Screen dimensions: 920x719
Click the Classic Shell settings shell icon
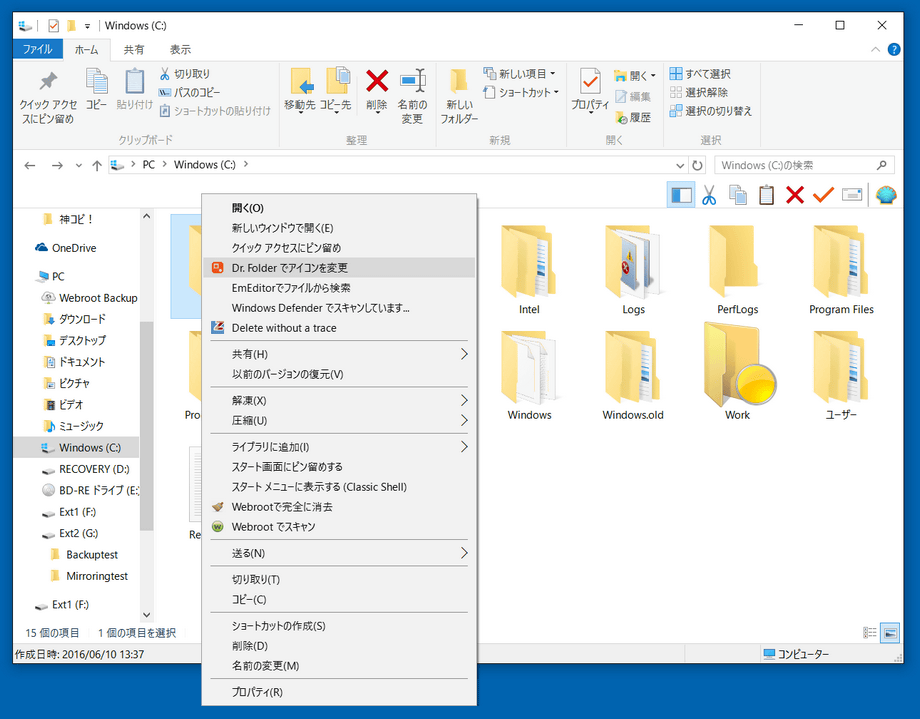tap(886, 194)
